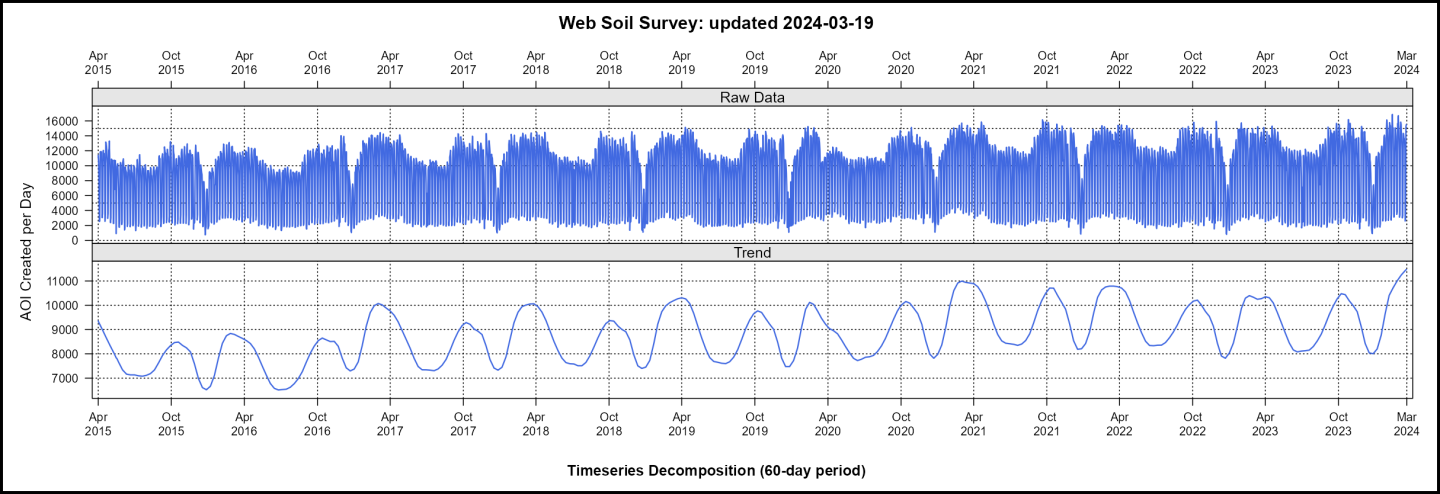This screenshot has width=1440, height=494.
Task: Click the 10000 tick label in Trend panel
Action: click(x=64, y=305)
